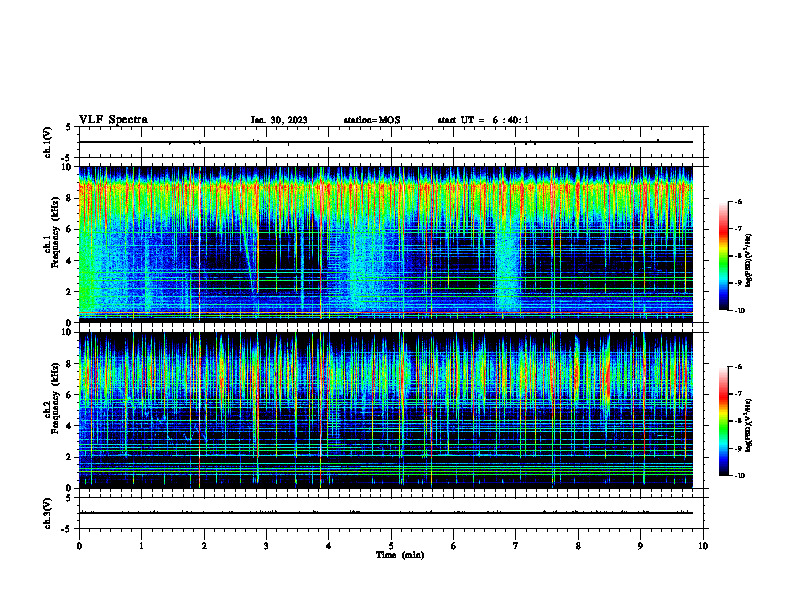The width and height of the screenshot is (792, 612).
Task: Click the "10" tick on the time axis
Action: pyautogui.click(x=703, y=546)
